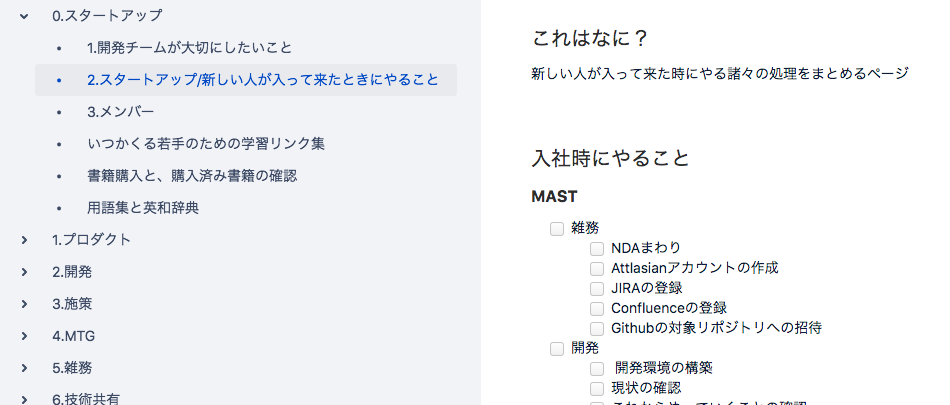The width and height of the screenshot is (950, 405).
Task: Toggle the Confluenceの登録 checkbox
Action: [597, 308]
